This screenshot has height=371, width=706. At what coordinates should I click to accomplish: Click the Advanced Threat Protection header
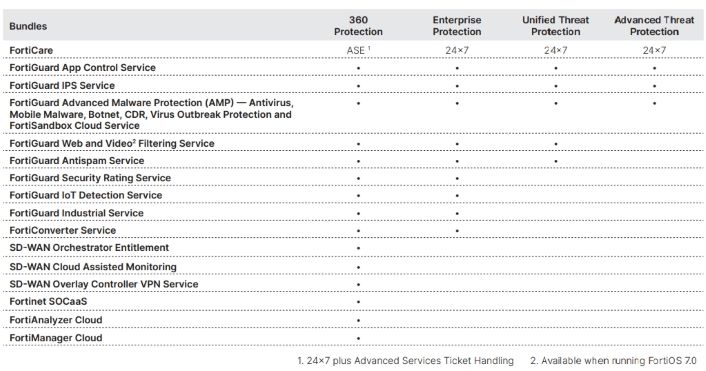click(654, 26)
